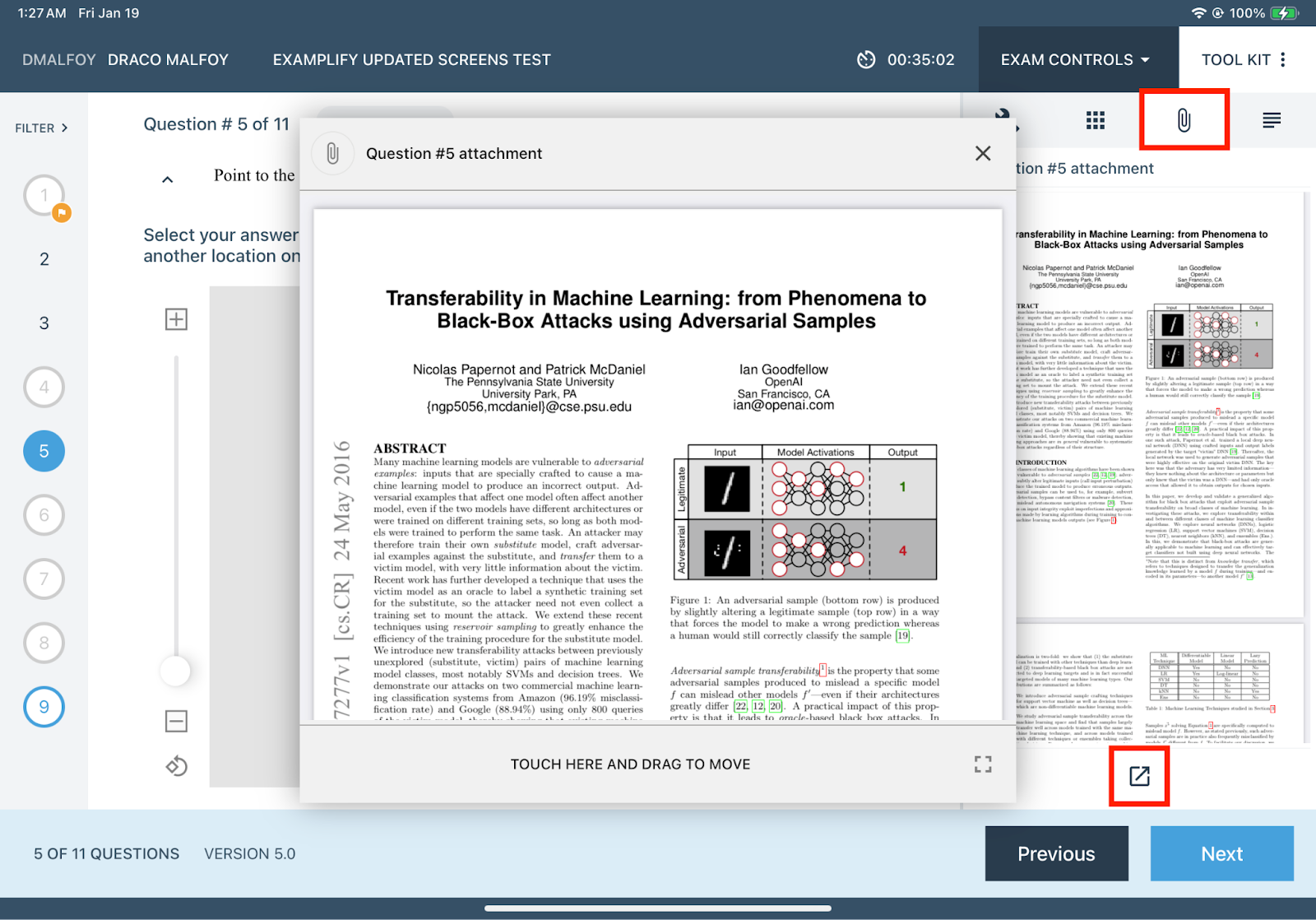Click Figure 1 image in attachment
This screenshot has height=920, width=1316.
pyautogui.click(x=804, y=513)
